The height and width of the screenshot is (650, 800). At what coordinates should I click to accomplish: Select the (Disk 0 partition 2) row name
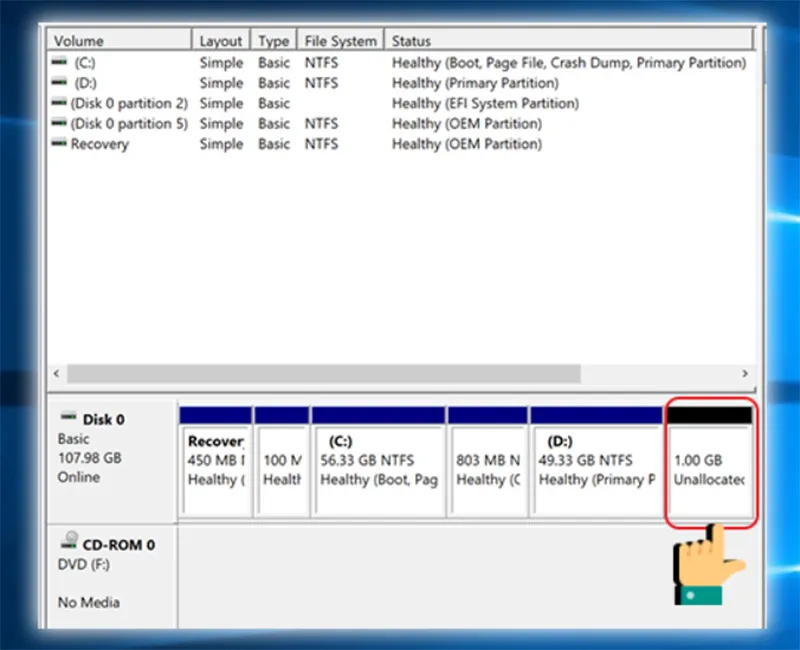(x=129, y=104)
